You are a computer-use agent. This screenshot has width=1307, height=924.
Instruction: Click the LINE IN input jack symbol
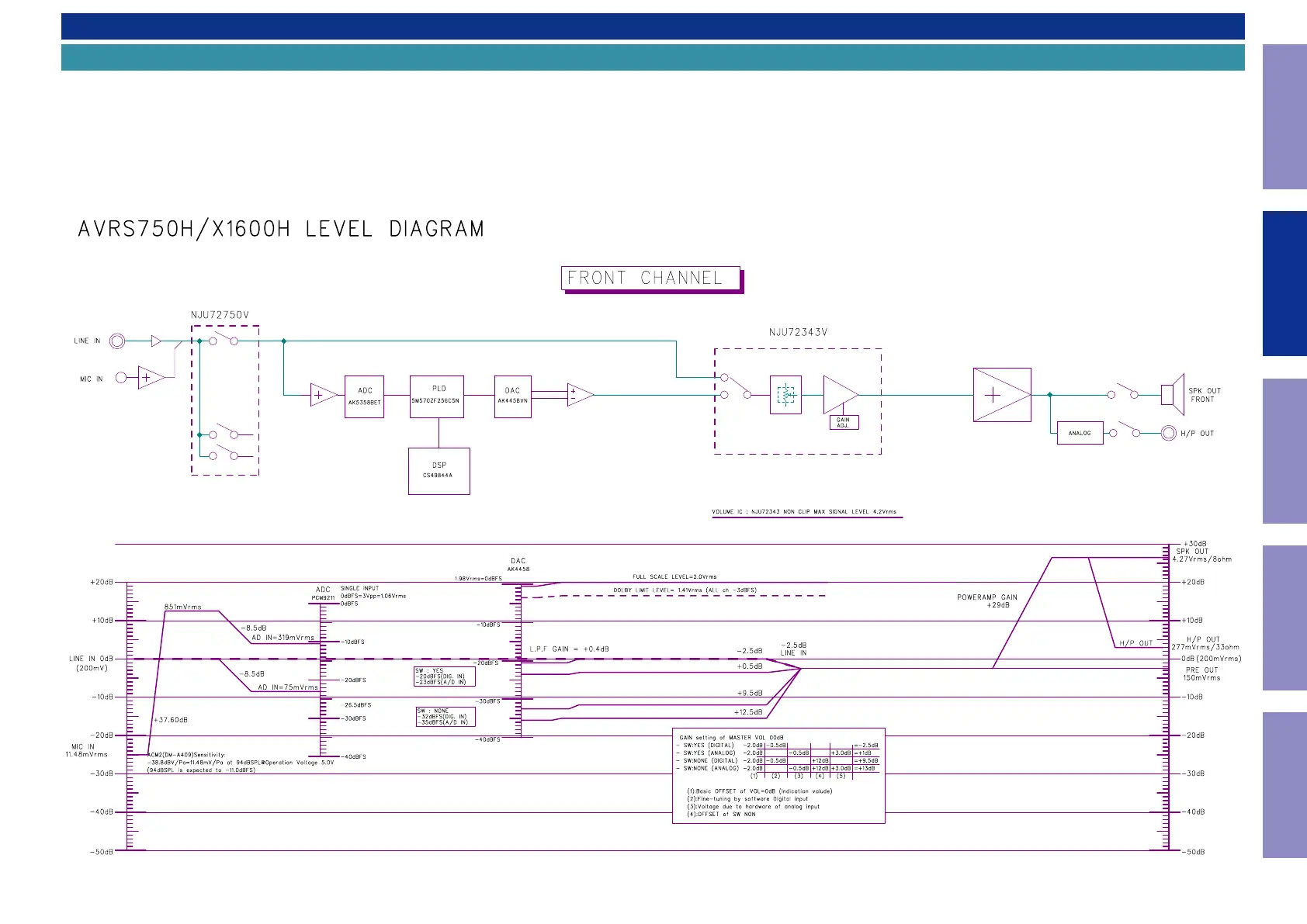tap(117, 341)
